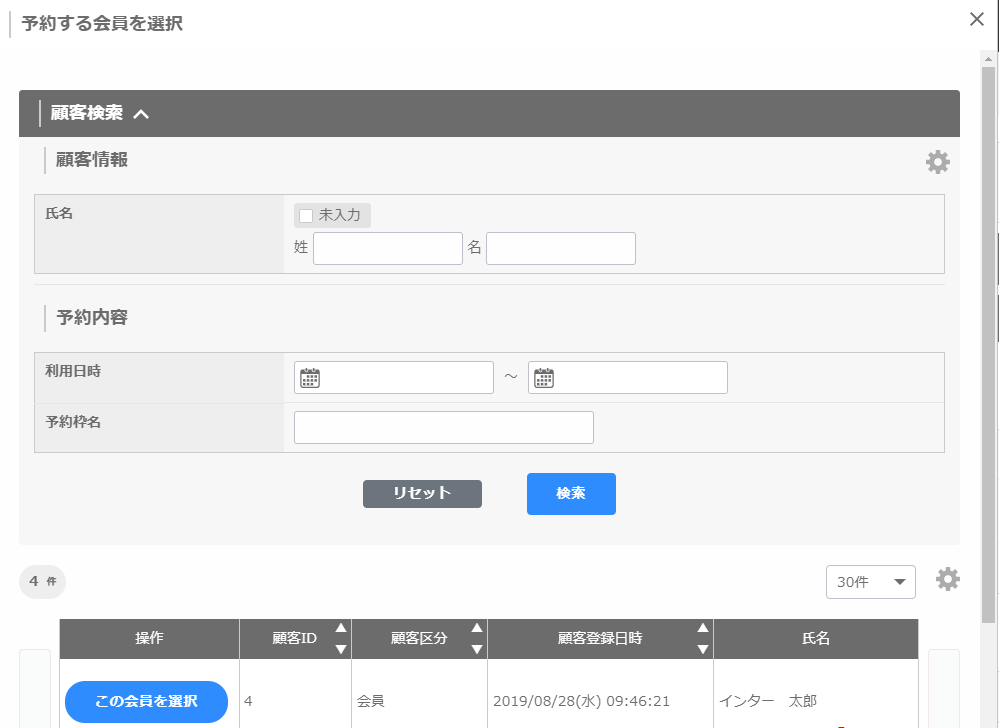Sort 顧客登録日時 column ascending

tap(703, 628)
